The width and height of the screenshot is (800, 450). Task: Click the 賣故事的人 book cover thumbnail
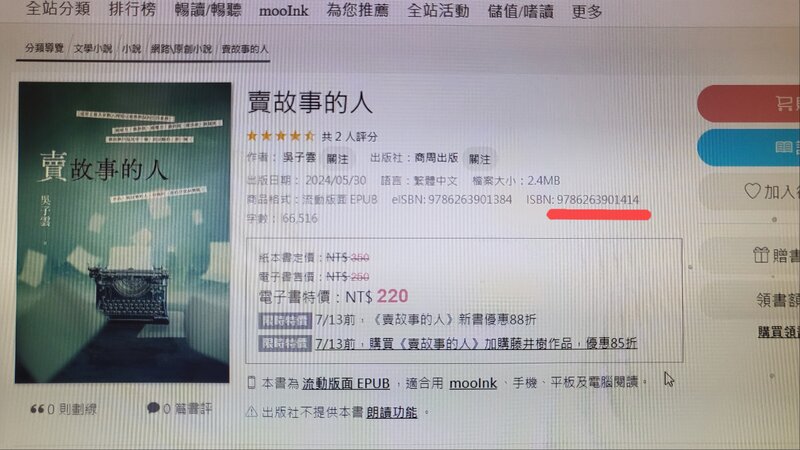123,232
